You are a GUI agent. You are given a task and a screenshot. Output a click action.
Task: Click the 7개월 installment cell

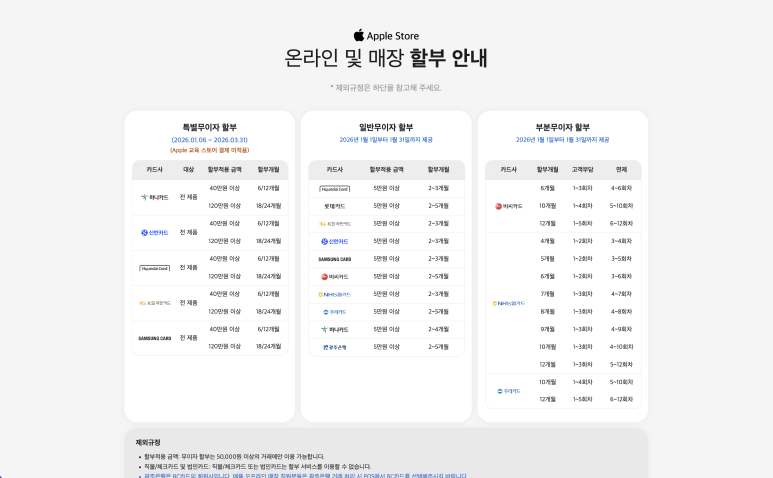click(x=547, y=294)
